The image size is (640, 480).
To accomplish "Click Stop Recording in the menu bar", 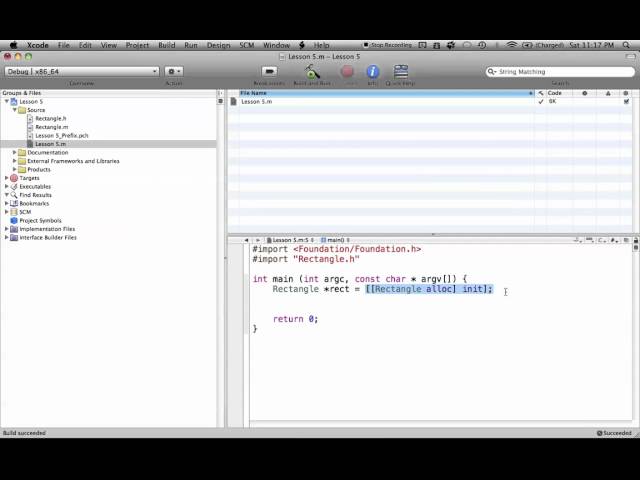I will tap(387, 45).
